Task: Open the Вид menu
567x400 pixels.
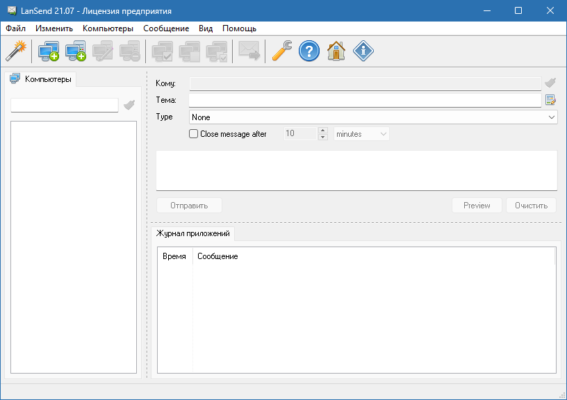Action: [x=205, y=28]
